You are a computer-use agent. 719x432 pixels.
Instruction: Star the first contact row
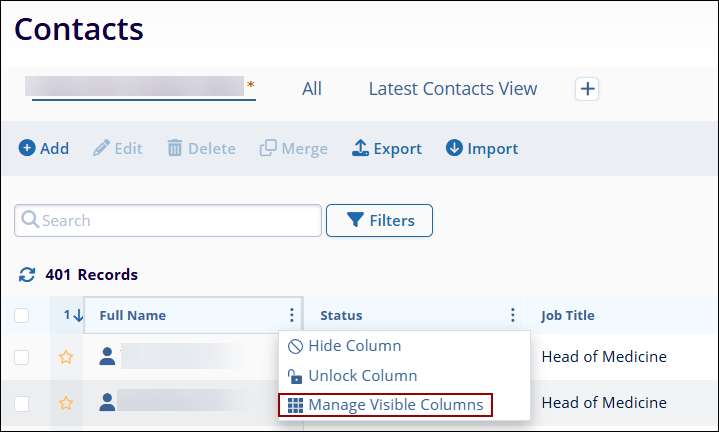tap(66, 357)
